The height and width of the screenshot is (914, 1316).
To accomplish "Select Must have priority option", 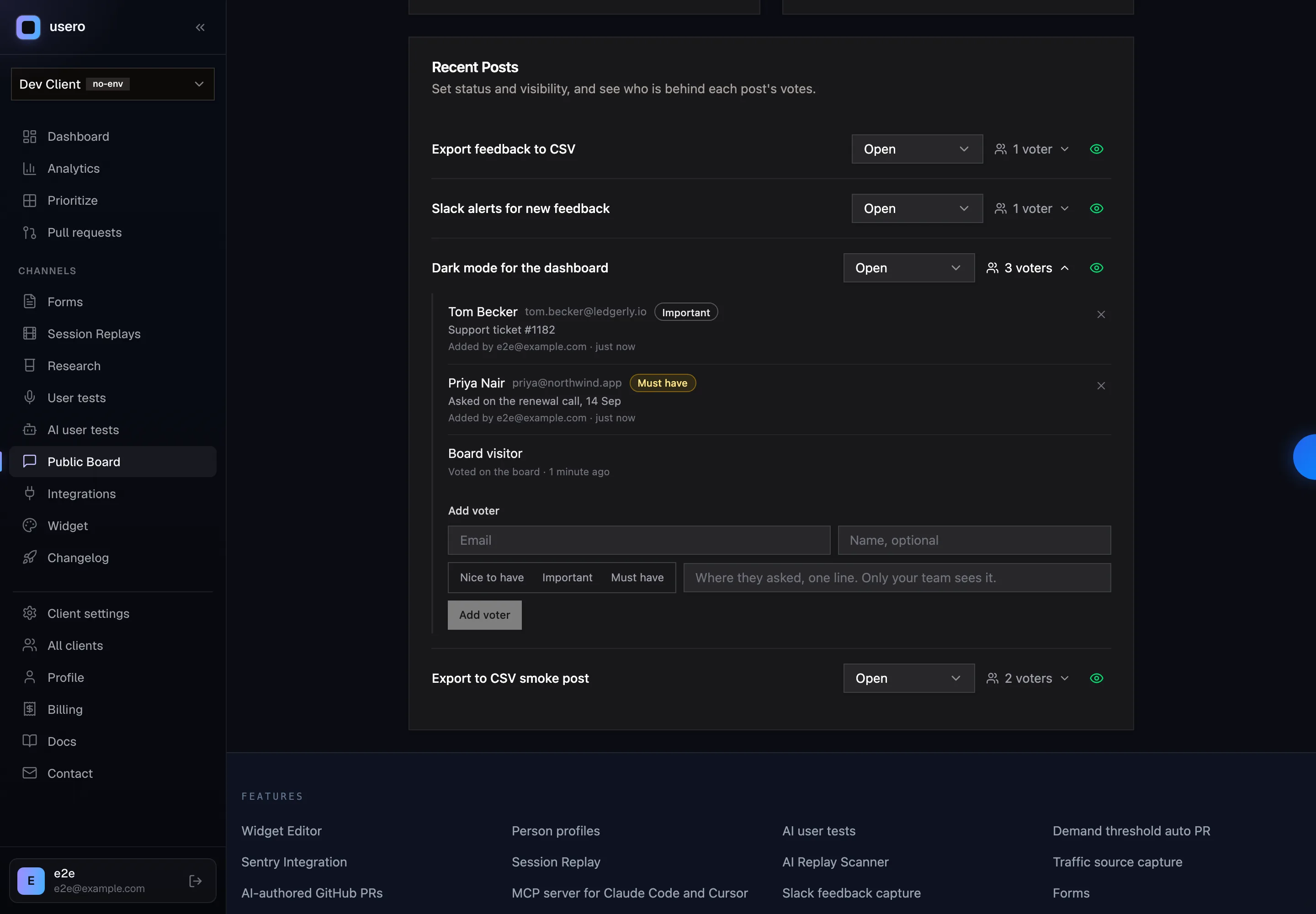I will point(637,577).
